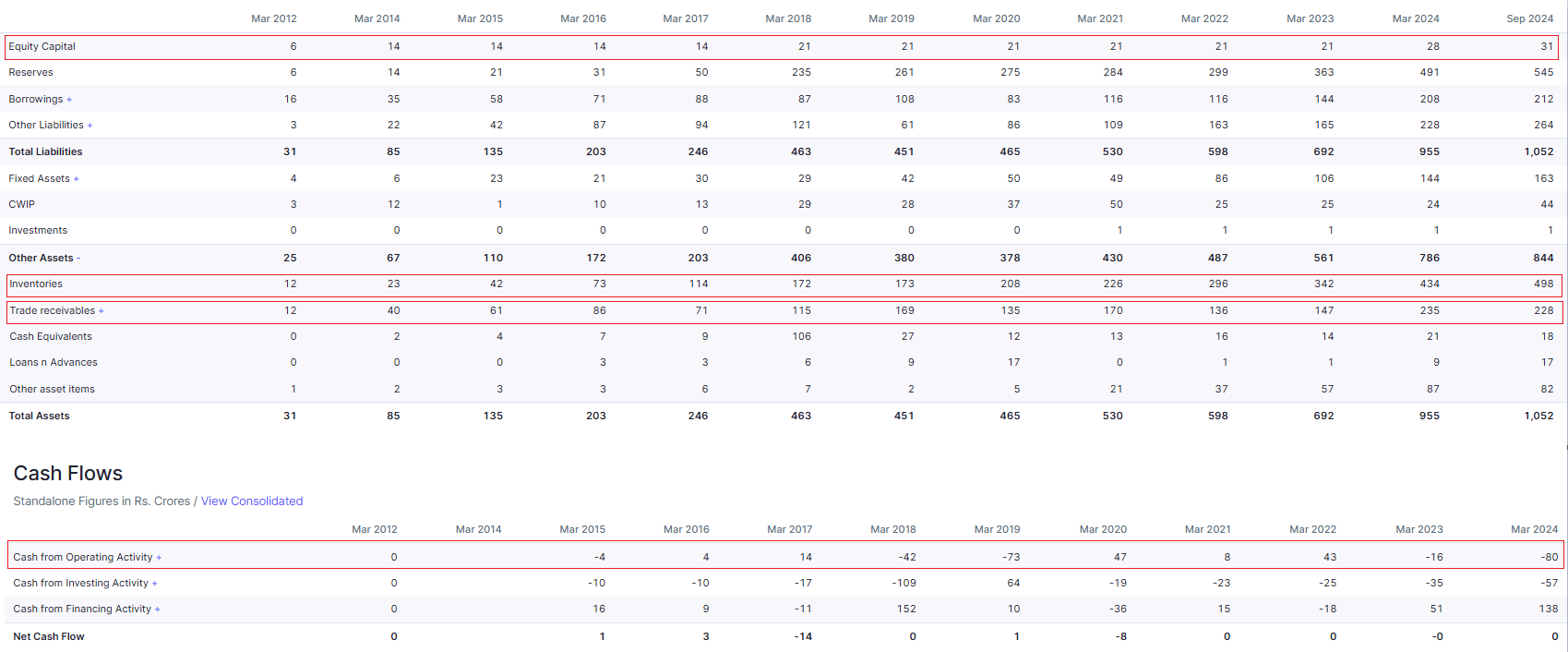Viewport: 1568px width, 652px height.
Task: Select Other Liabilities Sep 2024 value 264
Action: [1544, 125]
